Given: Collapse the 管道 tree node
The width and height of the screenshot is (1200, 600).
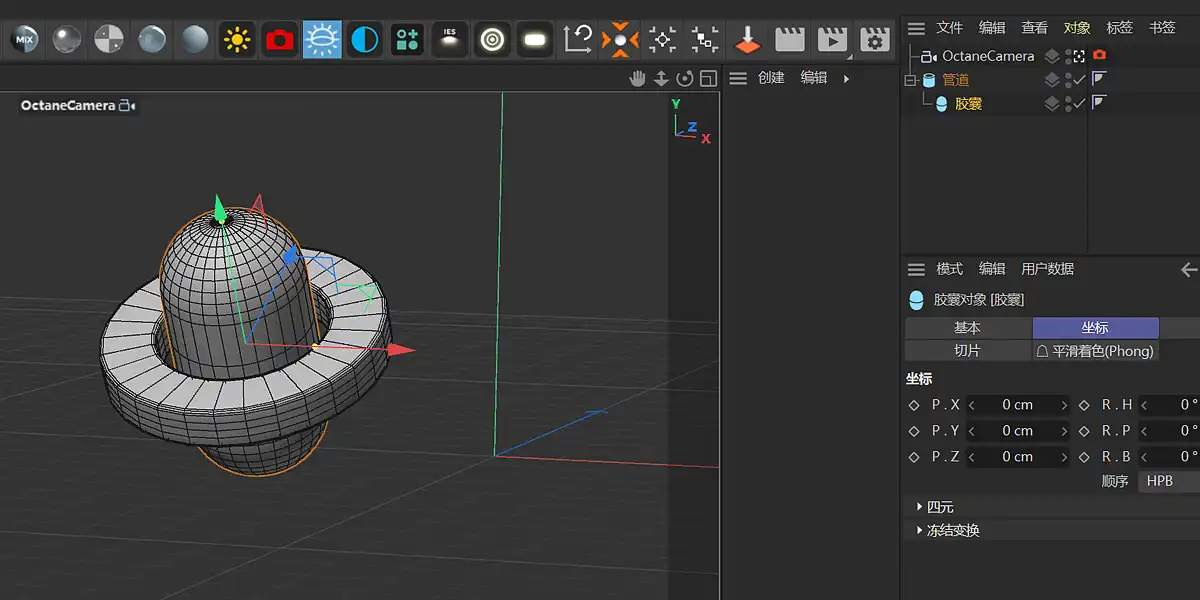Looking at the screenshot, I should (911, 80).
